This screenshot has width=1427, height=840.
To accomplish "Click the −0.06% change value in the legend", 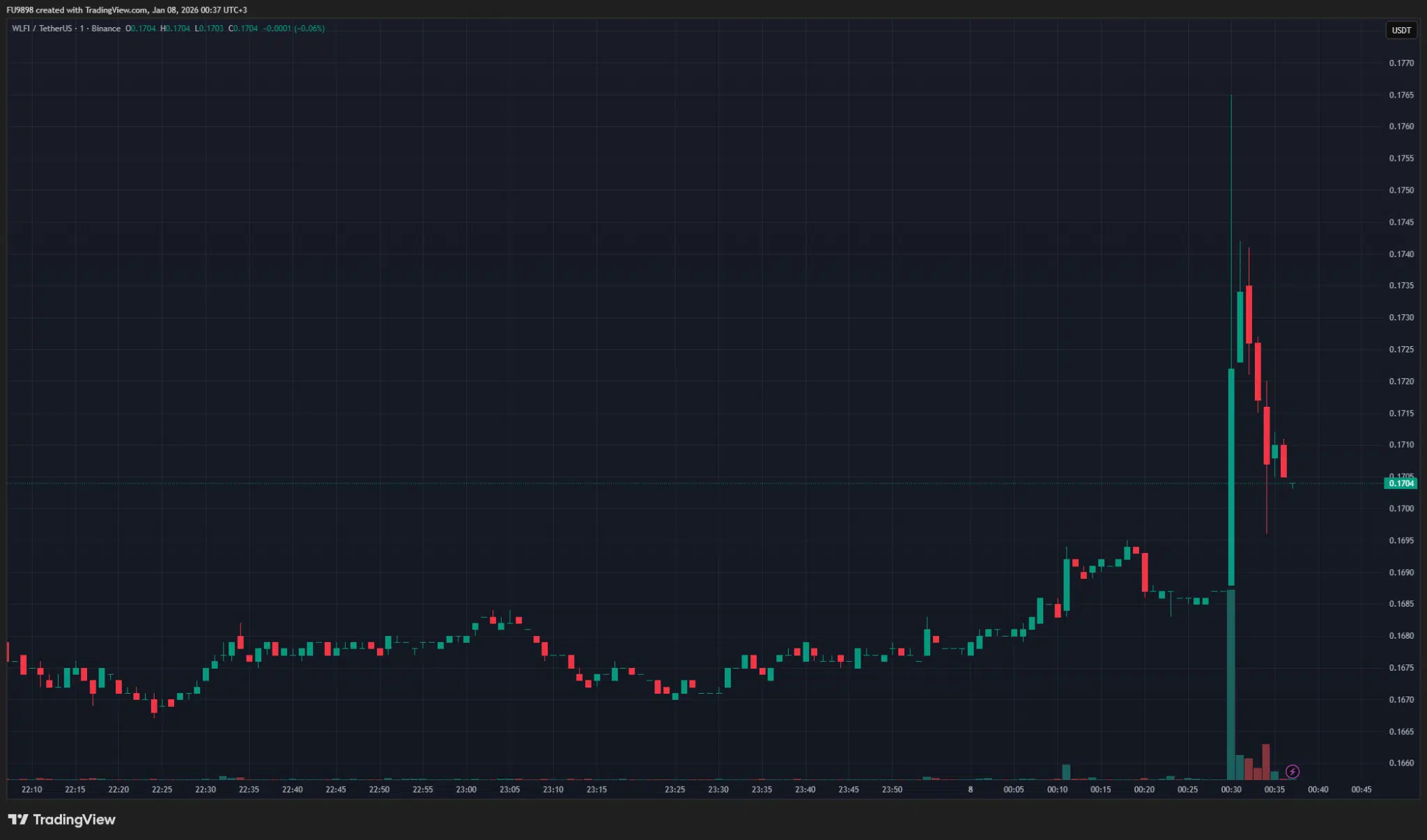I will (309, 29).
